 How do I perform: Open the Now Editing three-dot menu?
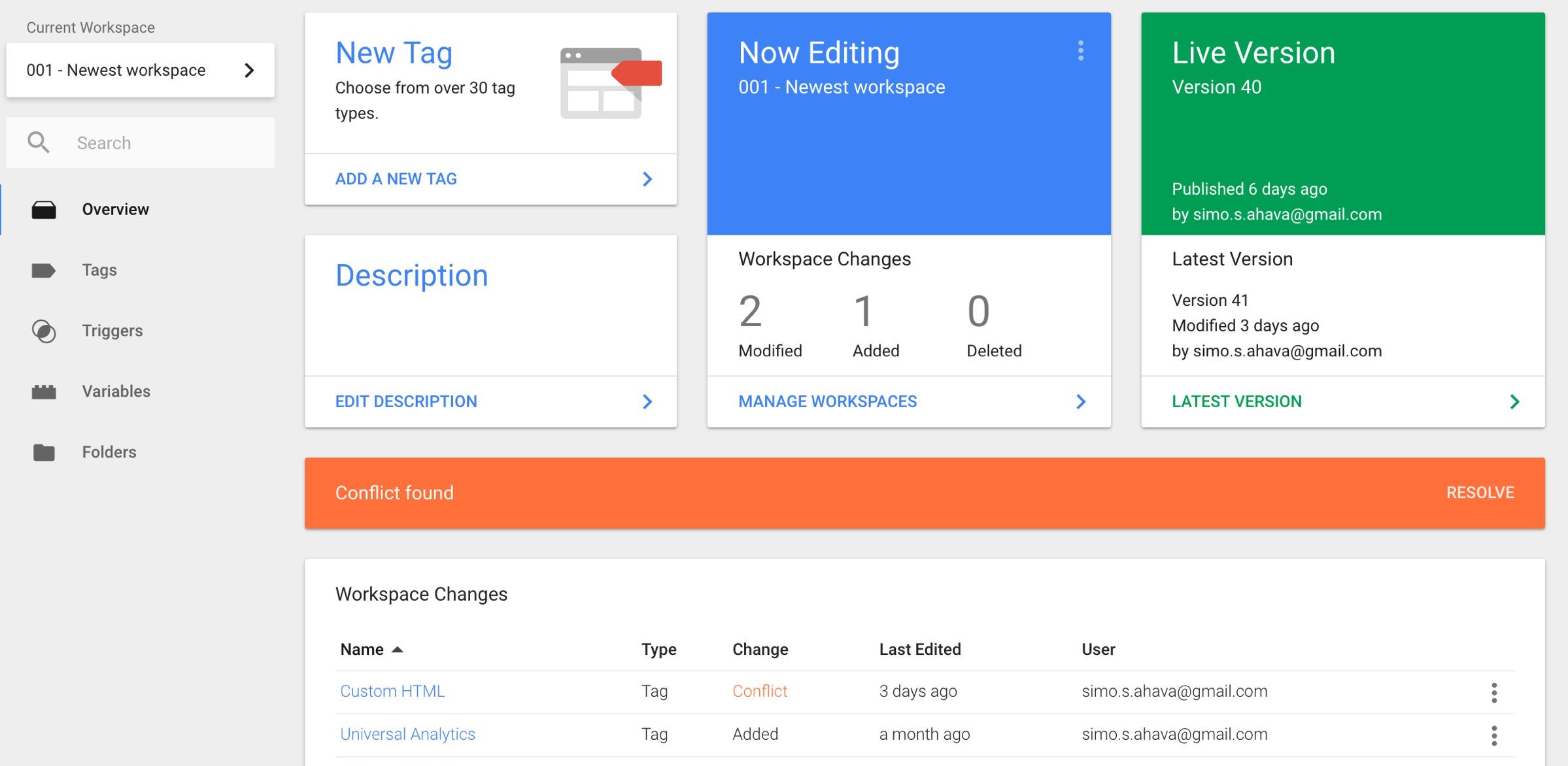[x=1080, y=51]
